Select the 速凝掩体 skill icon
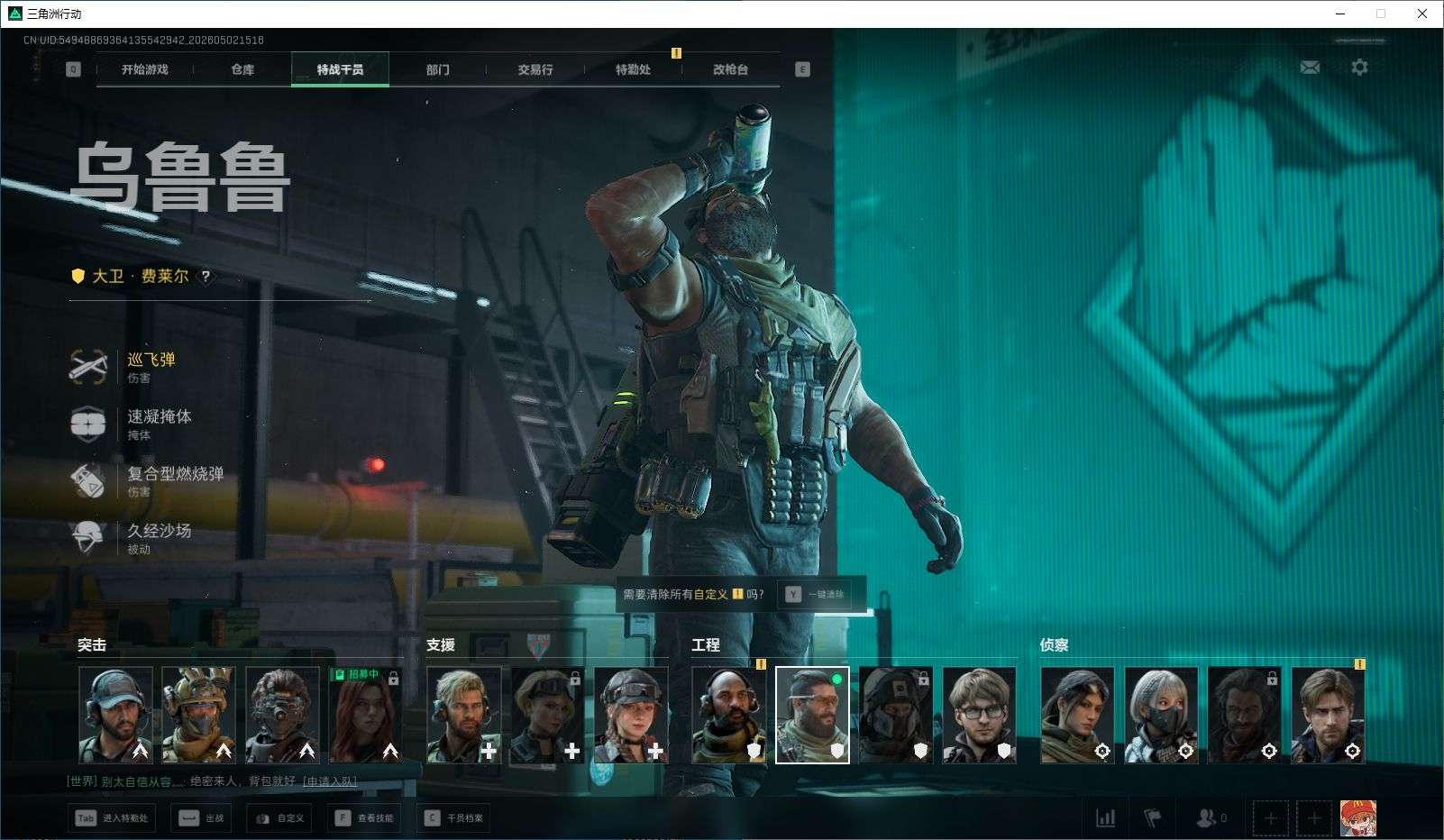 (x=88, y=424)
